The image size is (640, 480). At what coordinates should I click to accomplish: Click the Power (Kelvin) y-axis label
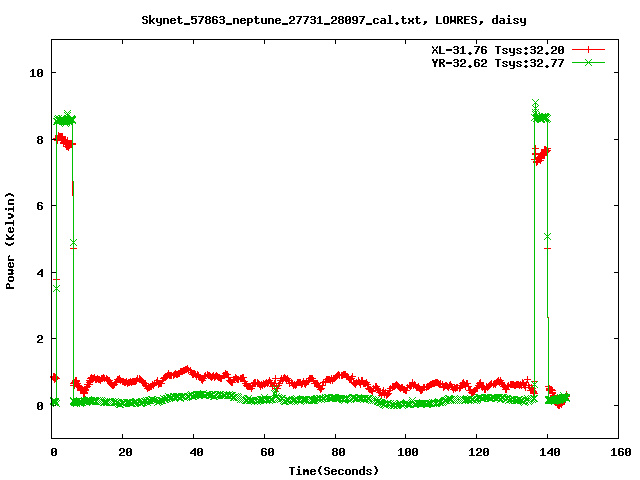[x=10, y=241]
